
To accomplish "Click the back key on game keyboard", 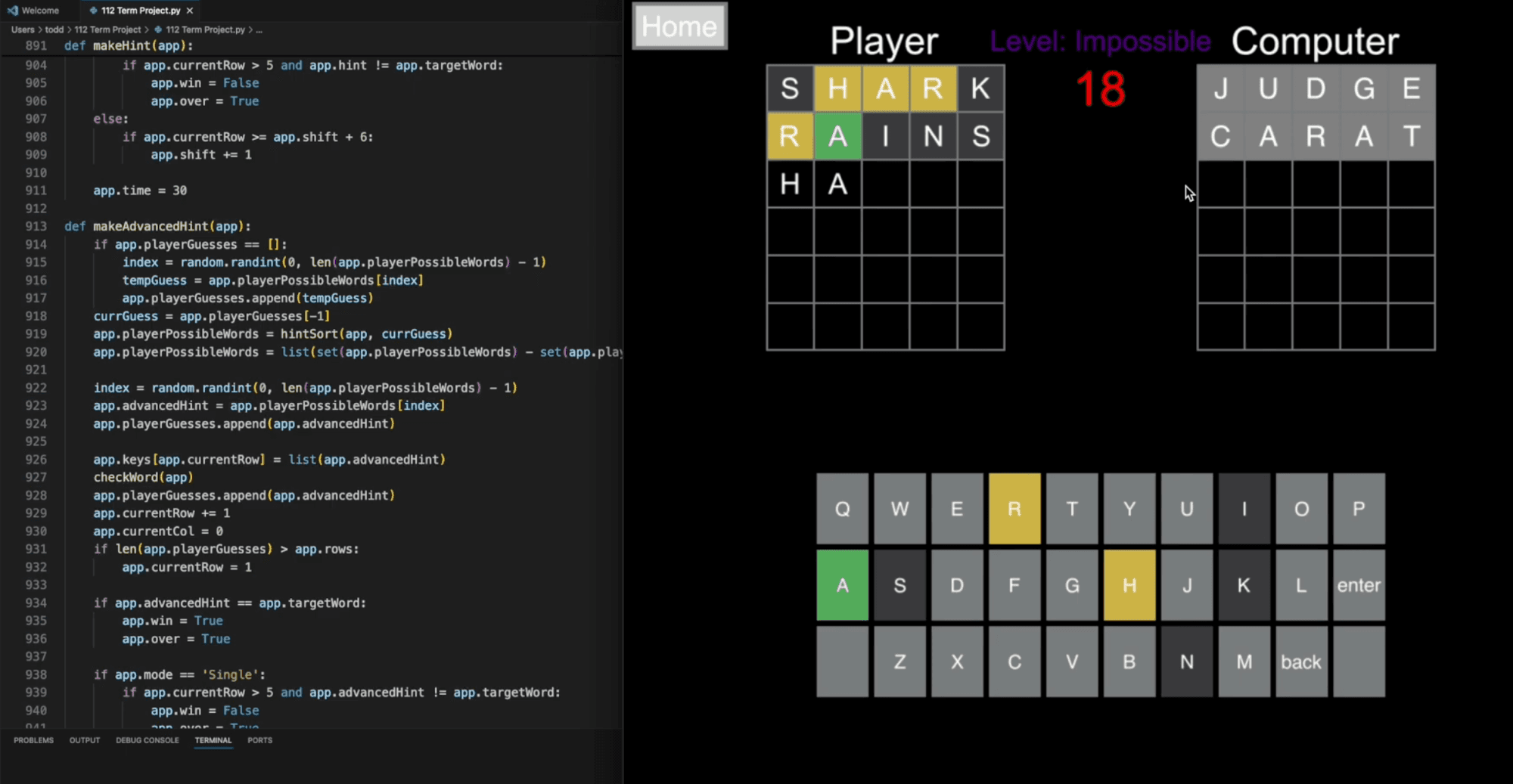I will coord(1301,662).
